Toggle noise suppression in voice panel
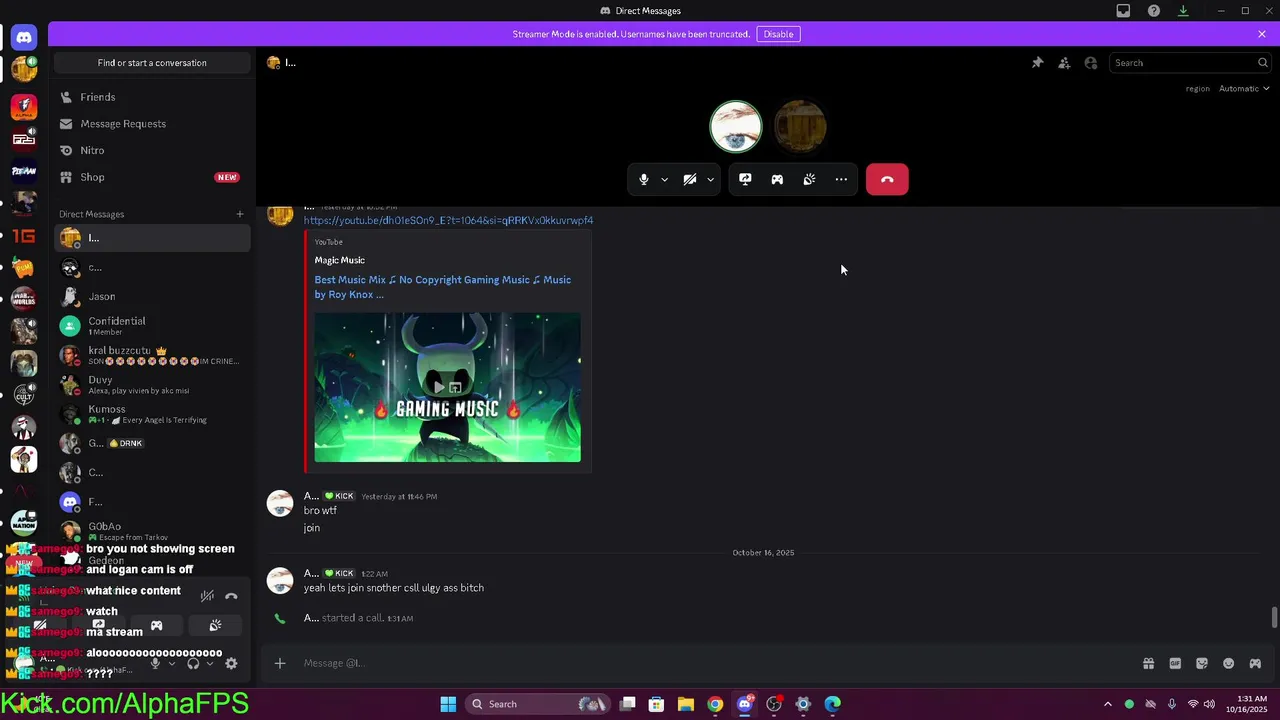 click(x=207, y=596)
